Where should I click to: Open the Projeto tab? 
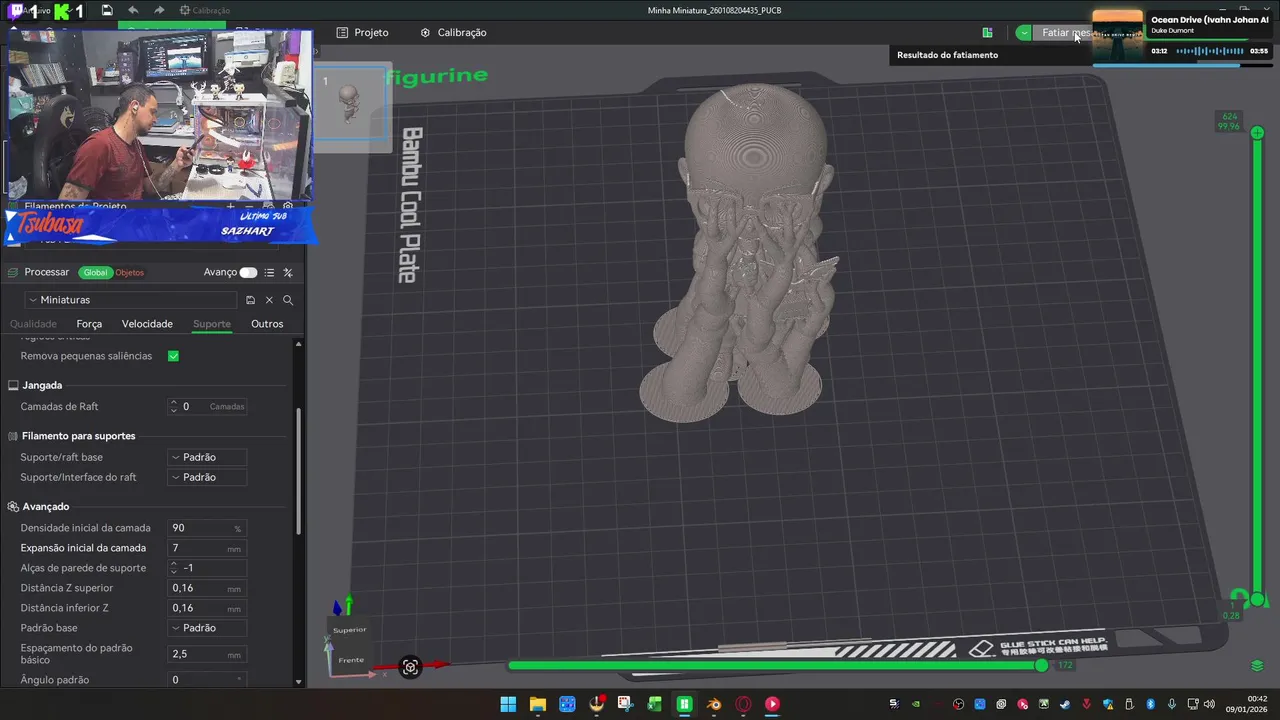click(x=362, y=32)
